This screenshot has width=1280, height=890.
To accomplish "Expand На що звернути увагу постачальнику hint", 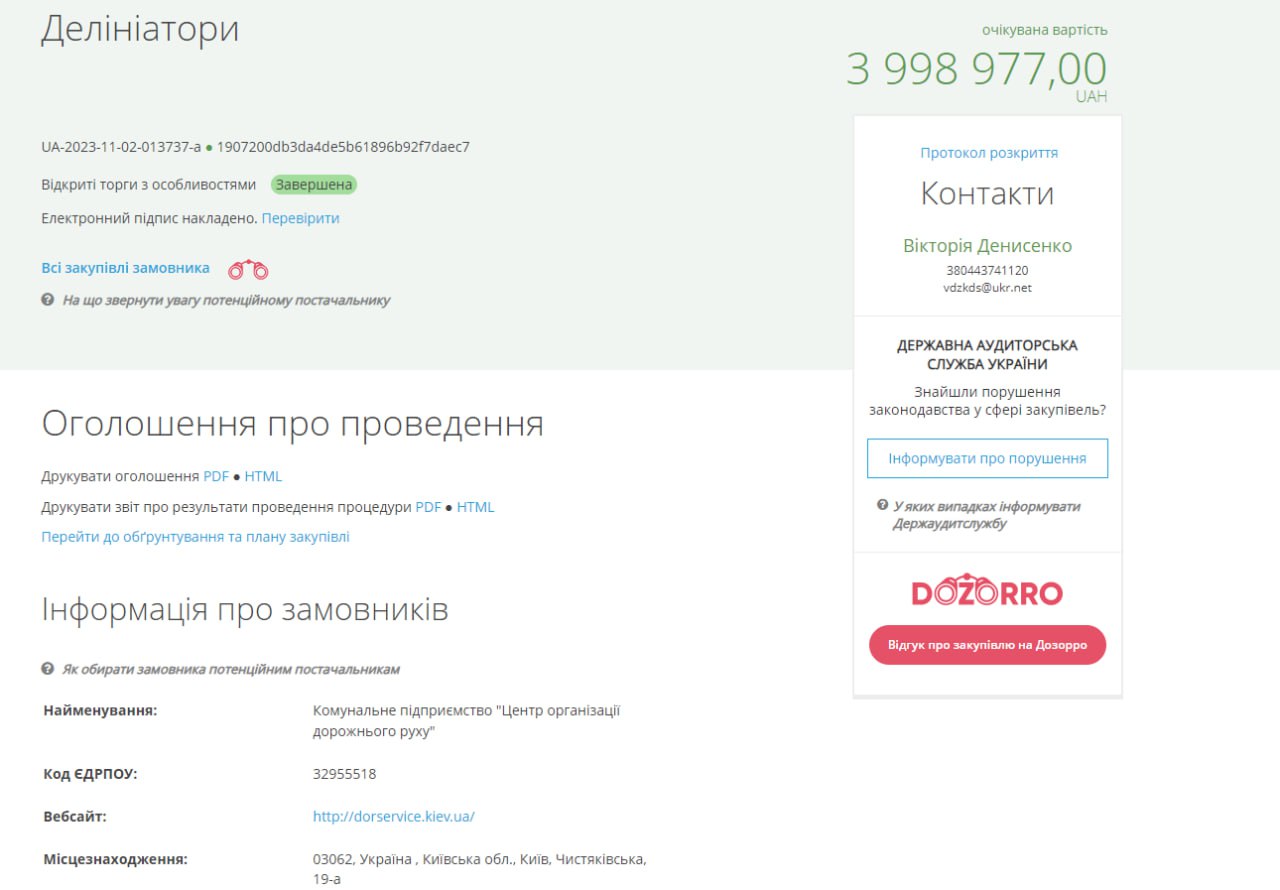I will [226, 300].
